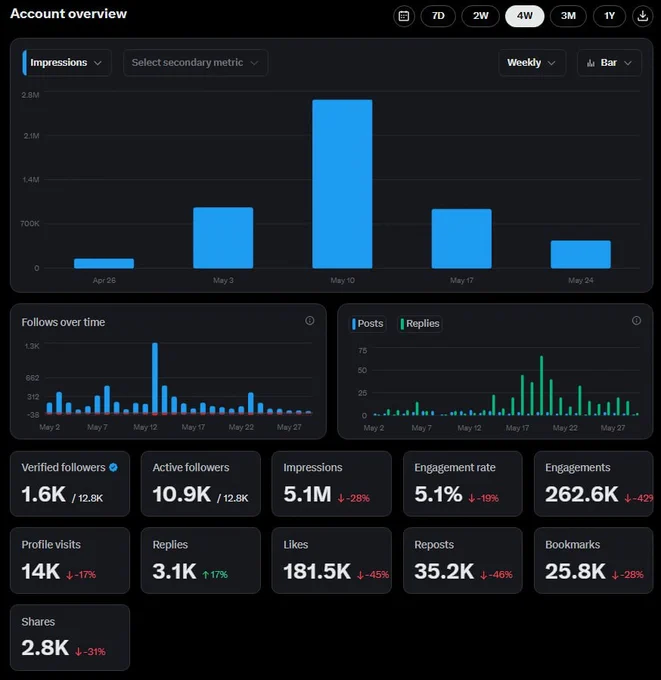Image resolution: width=661 pixels, height=680 pixels.
Task: Select the 2W time range
Action: 481,16
